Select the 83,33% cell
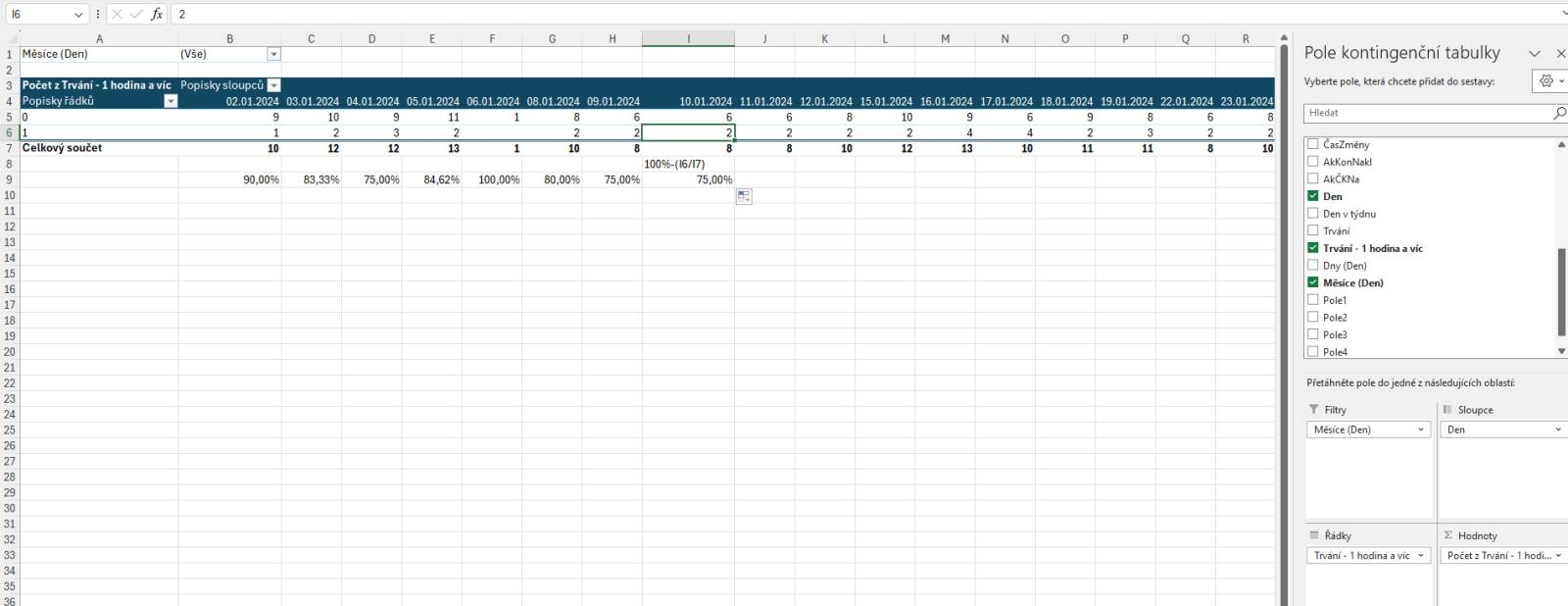Screen dimensions: 1568x606 (312, 179)
